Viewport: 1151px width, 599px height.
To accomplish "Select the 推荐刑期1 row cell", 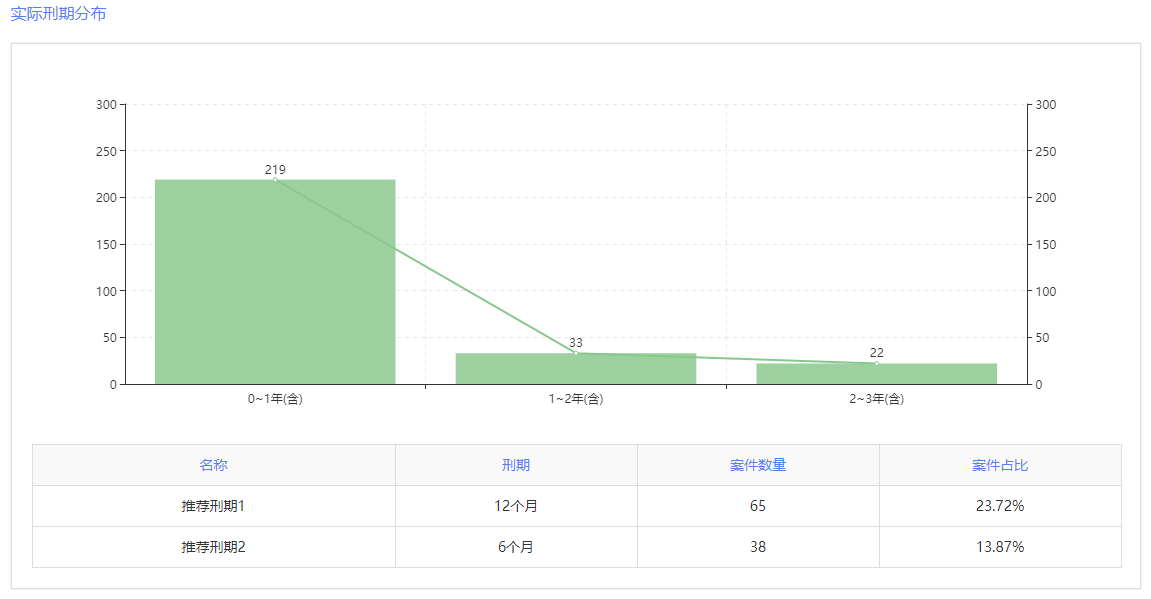I will point(214,506).
